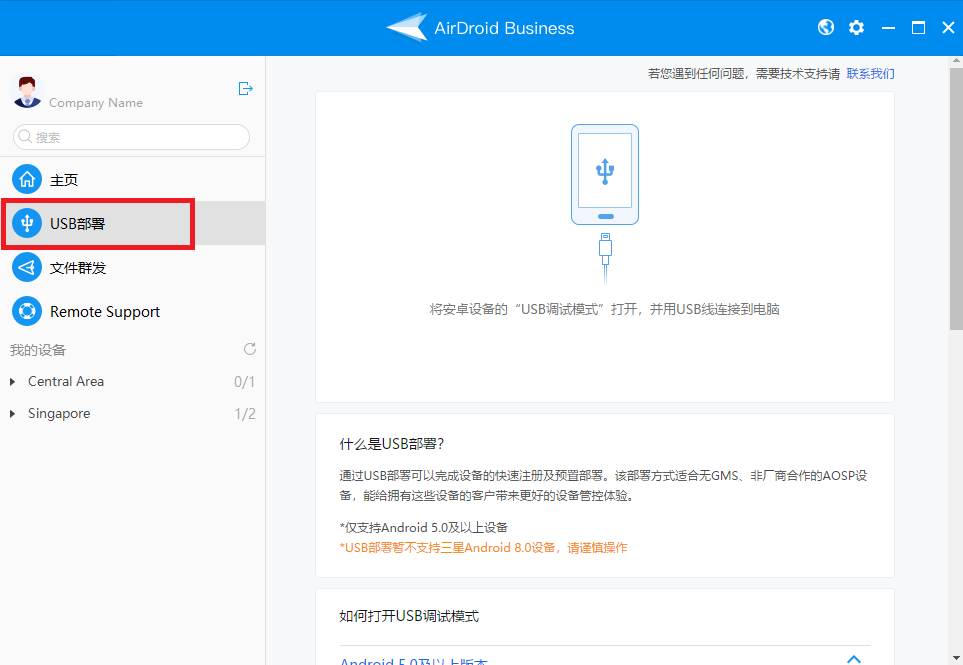Screen dimensions: 963x665
Task: Open the 文件群发 menu item
Action: pos(133,267)
